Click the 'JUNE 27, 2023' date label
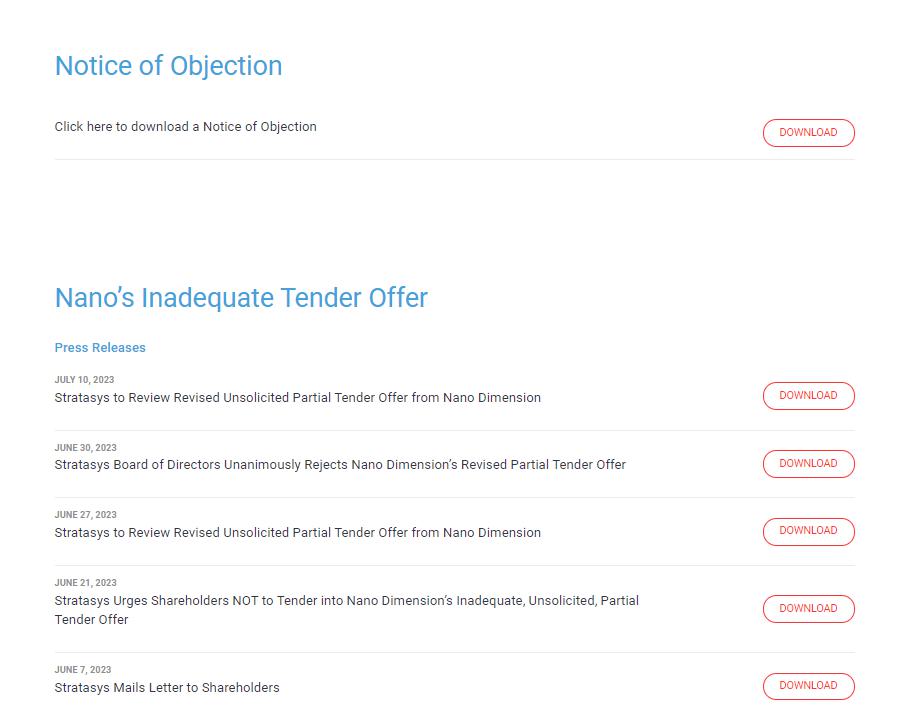Viewport: 904px width, 719px height. [x=85, y=515]
